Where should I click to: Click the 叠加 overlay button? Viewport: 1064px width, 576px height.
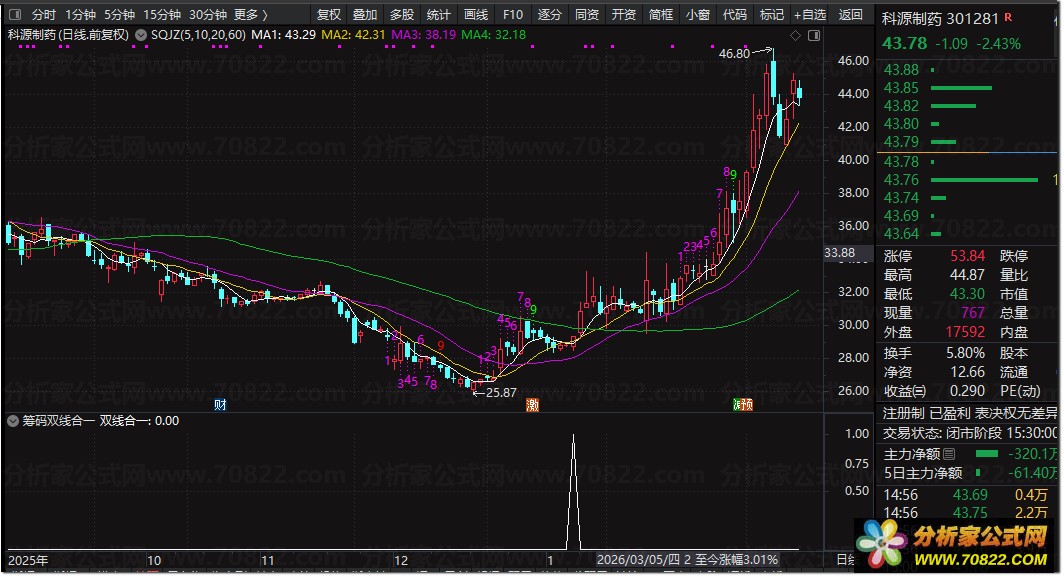365,14
